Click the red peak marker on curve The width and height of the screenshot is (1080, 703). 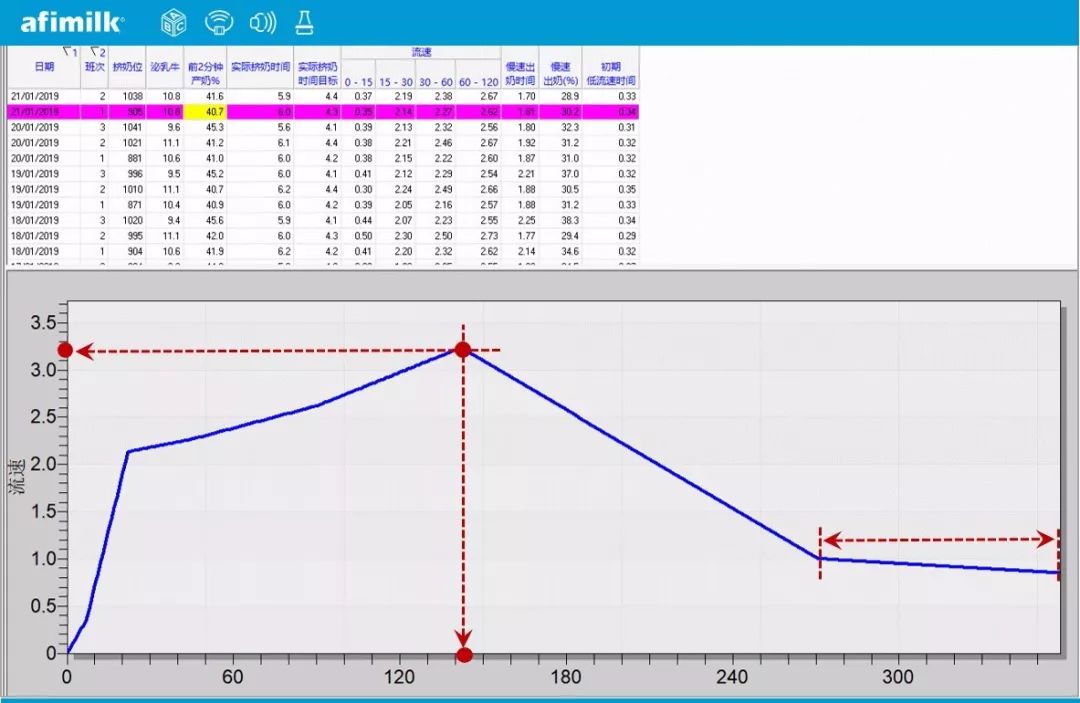[463, 349]
